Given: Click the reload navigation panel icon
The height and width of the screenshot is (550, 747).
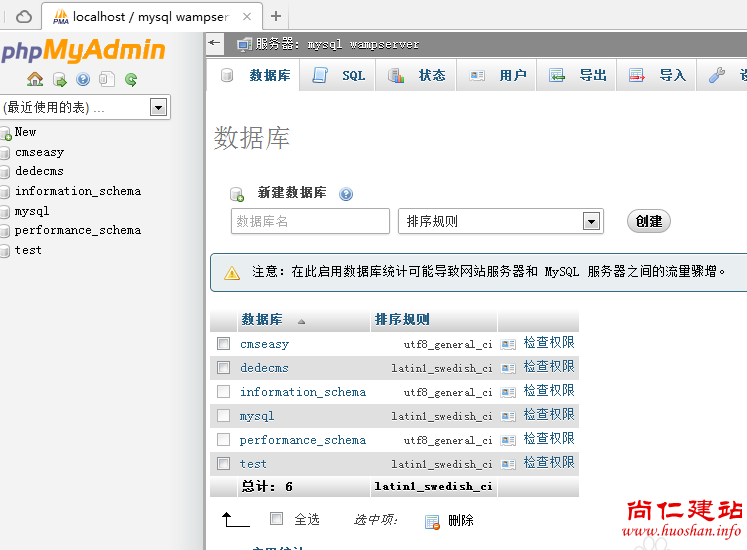Looking at the screenshot, I should (131, 80).
